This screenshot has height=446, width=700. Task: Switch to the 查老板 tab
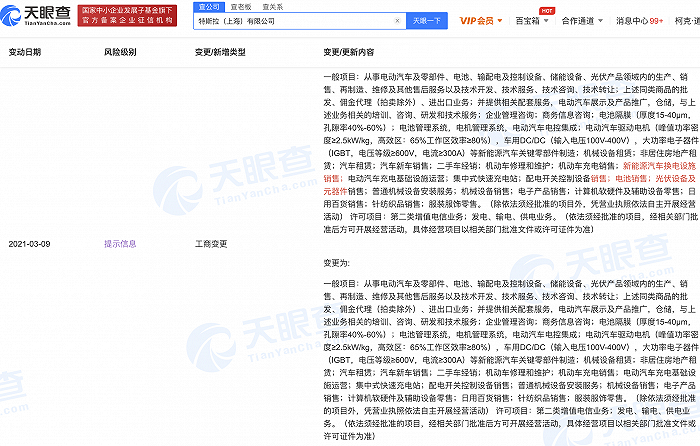(x=241, y=7)
